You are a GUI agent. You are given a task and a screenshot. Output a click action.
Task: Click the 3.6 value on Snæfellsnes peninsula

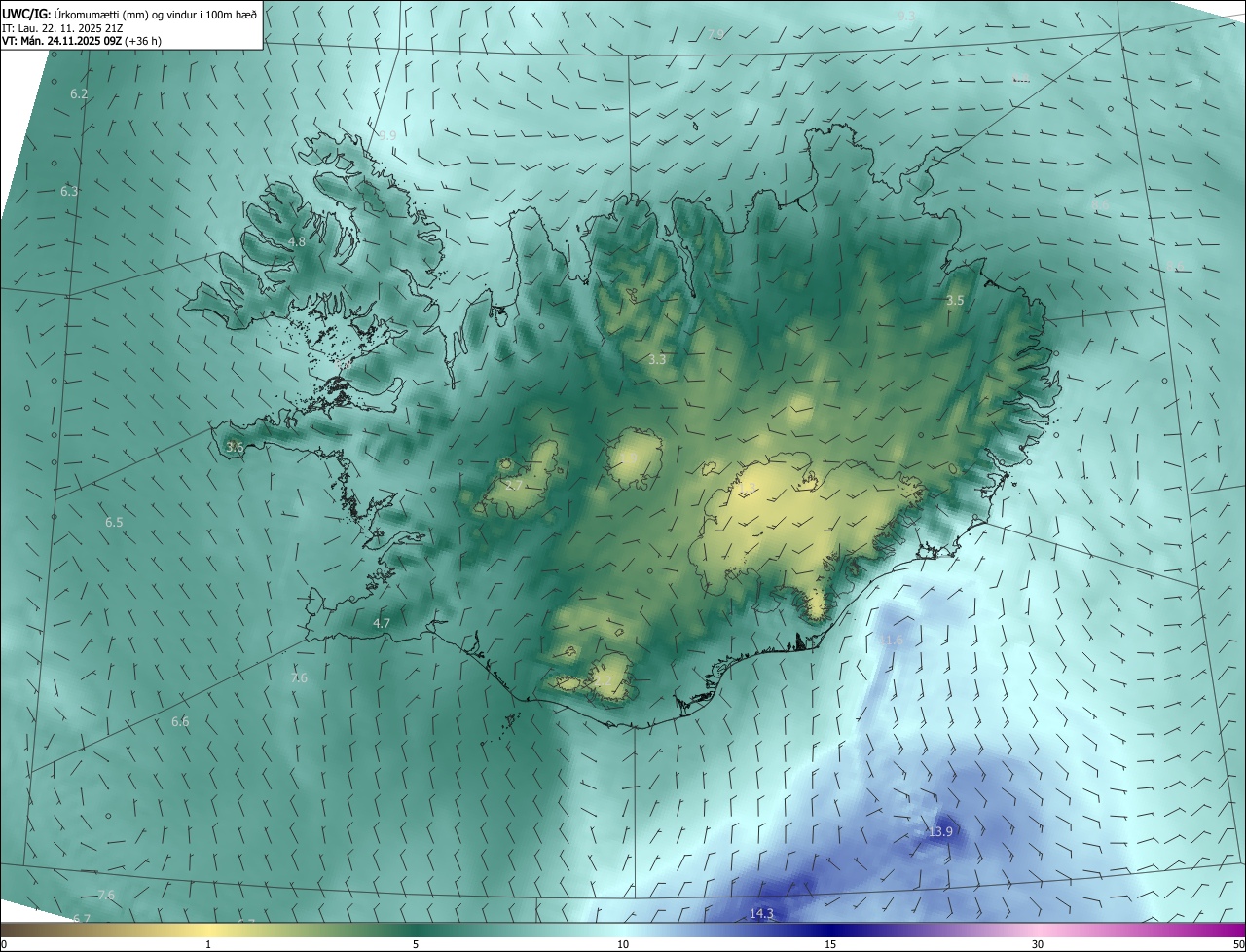(x=235, y=447)
